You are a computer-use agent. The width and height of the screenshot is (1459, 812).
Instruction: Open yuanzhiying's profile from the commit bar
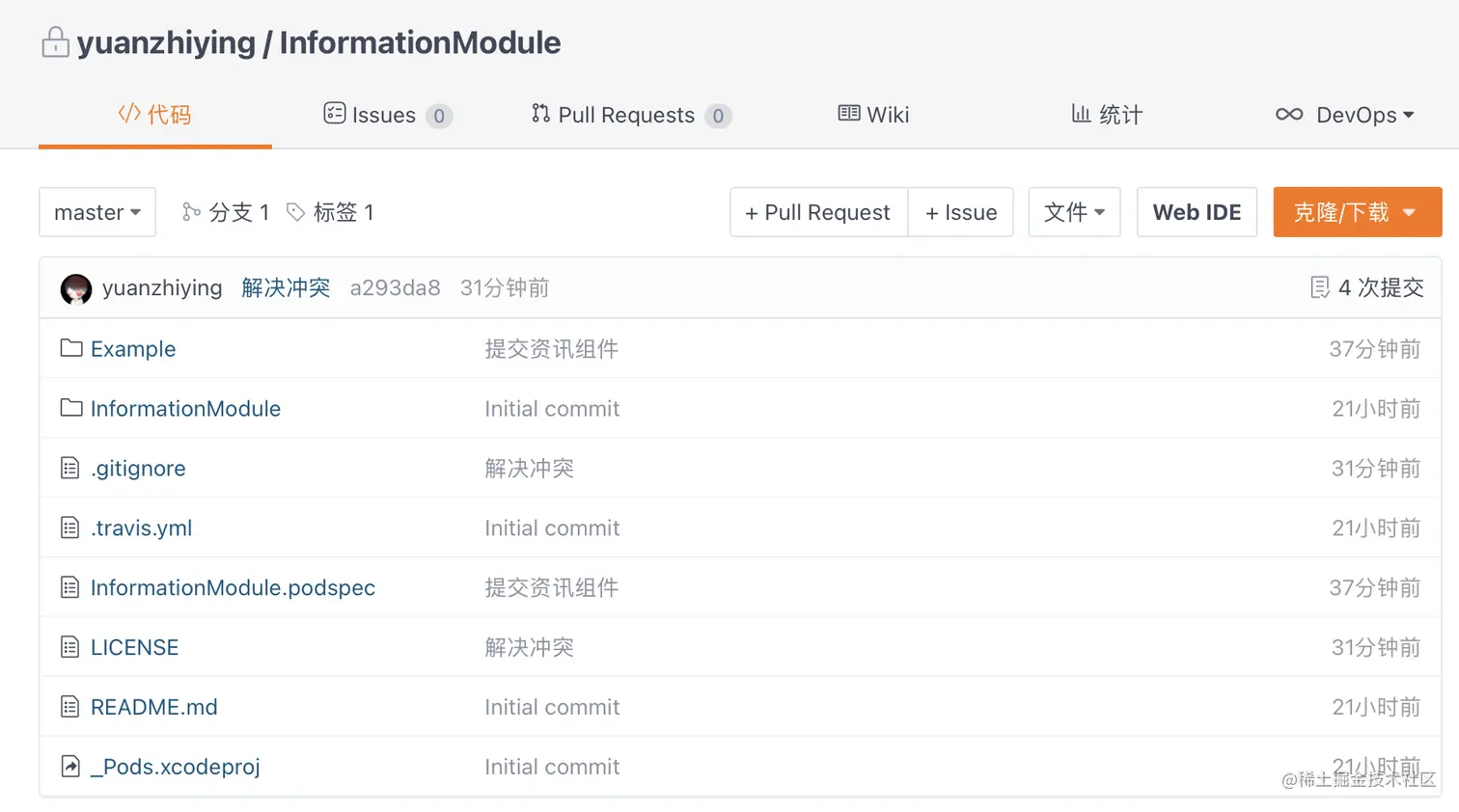[162, 287]
